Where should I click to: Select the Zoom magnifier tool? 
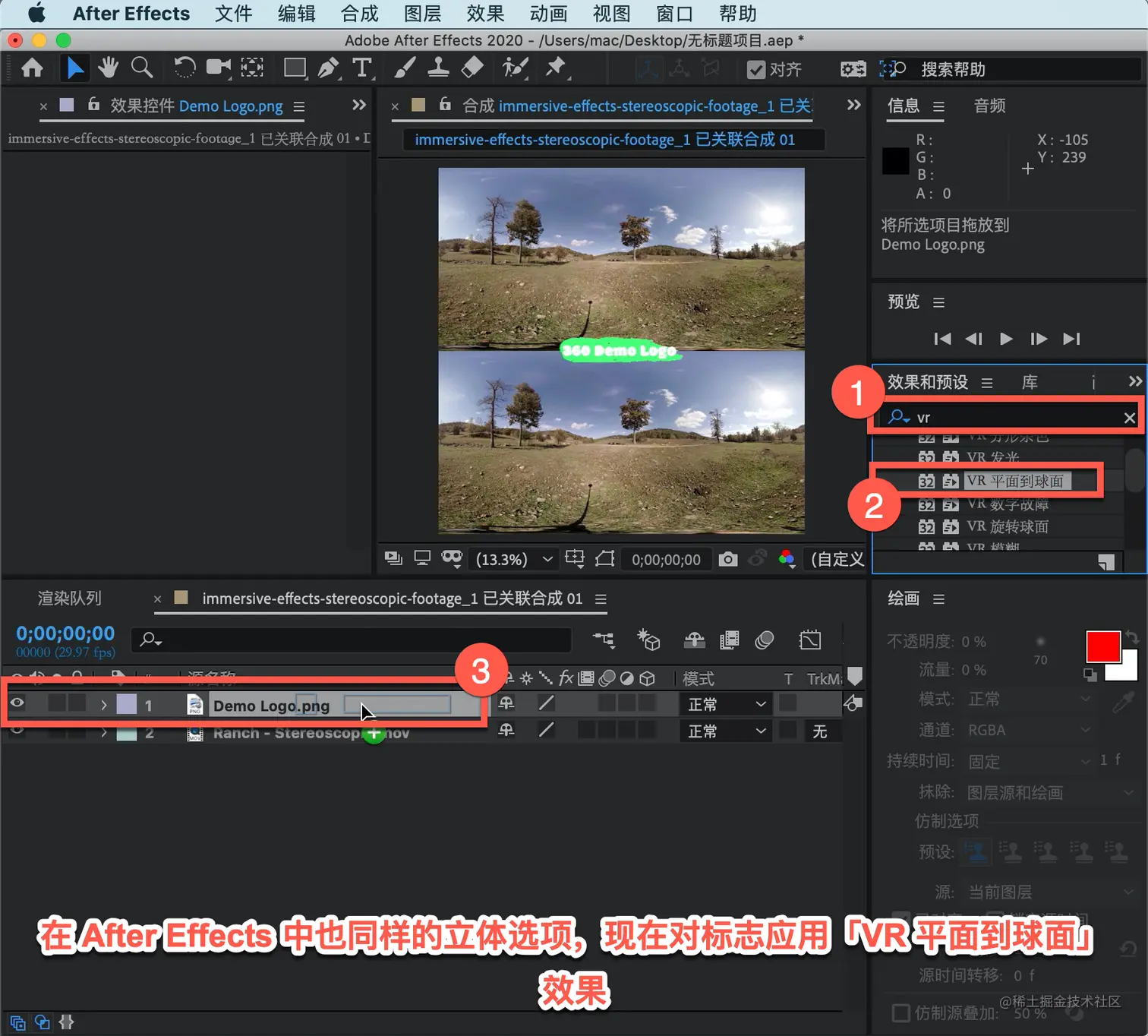(142, 68)
